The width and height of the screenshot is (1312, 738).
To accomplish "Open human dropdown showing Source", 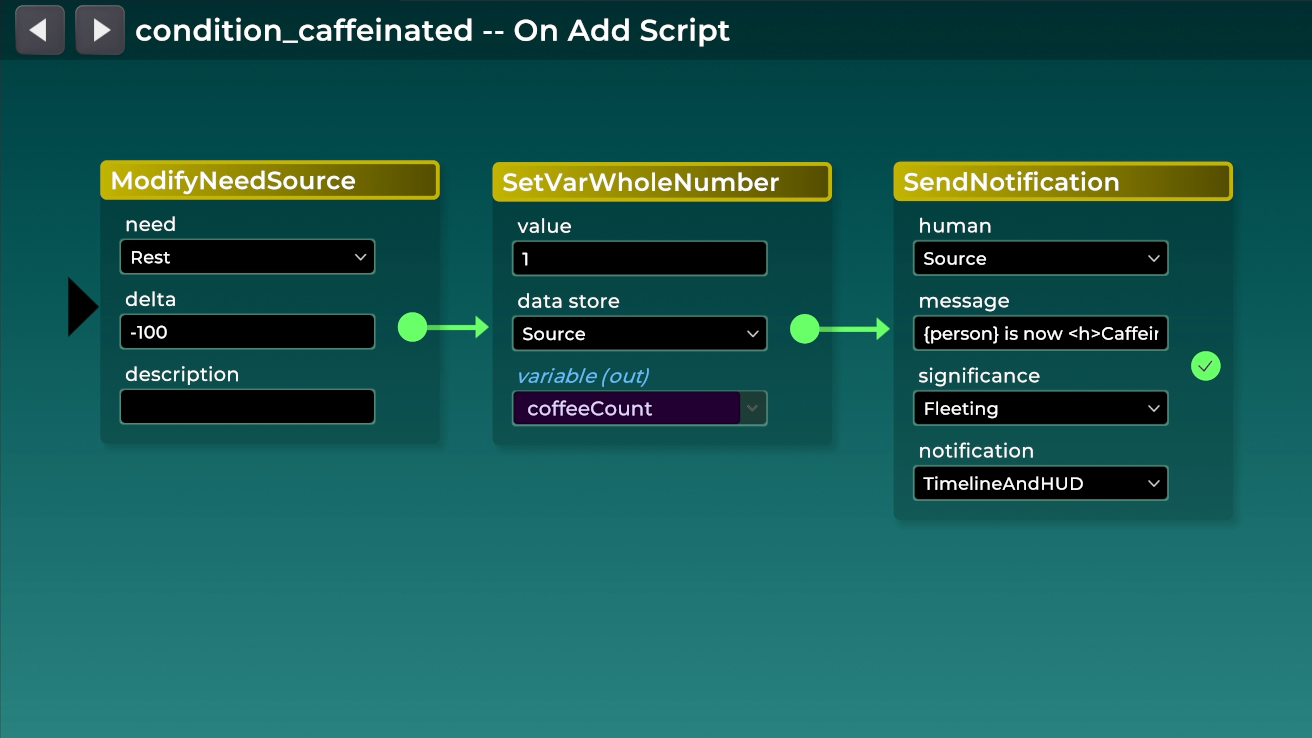I will point(1040,258).
